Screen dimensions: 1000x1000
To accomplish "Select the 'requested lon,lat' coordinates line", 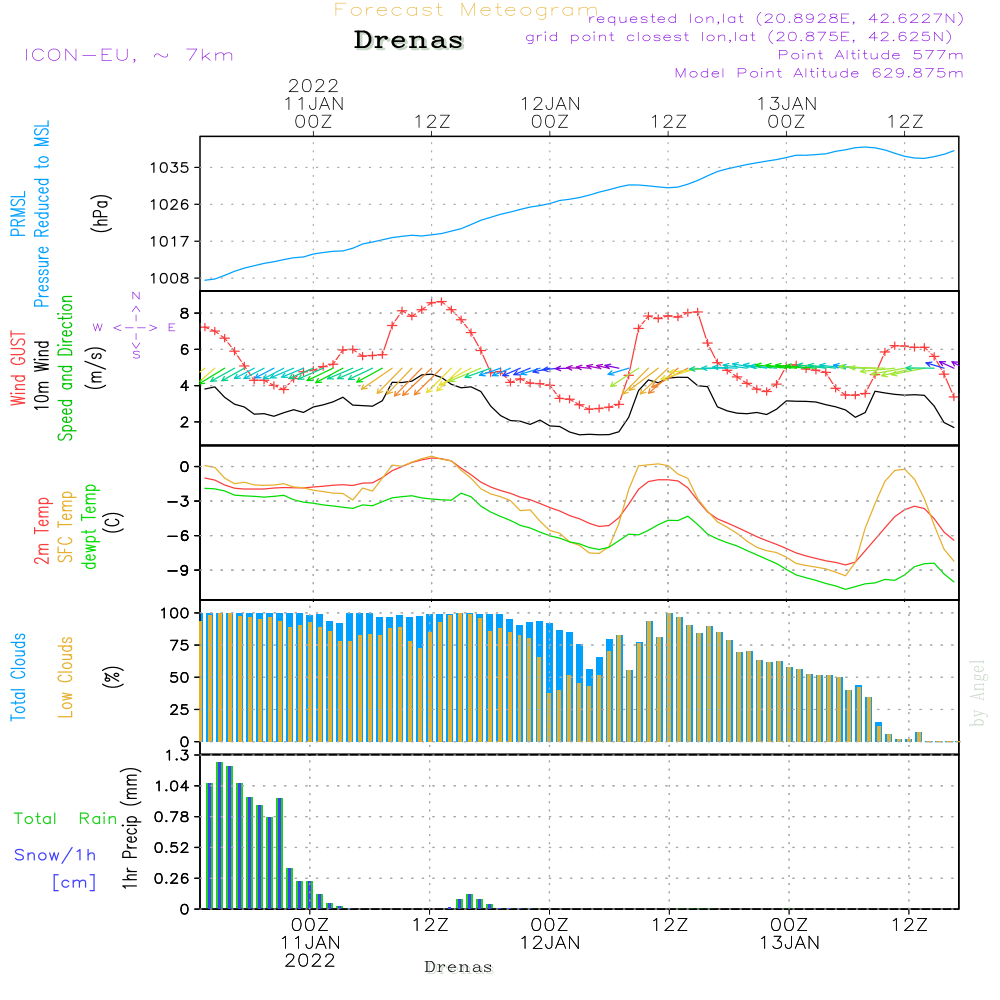I will click(x=776, y=19).
